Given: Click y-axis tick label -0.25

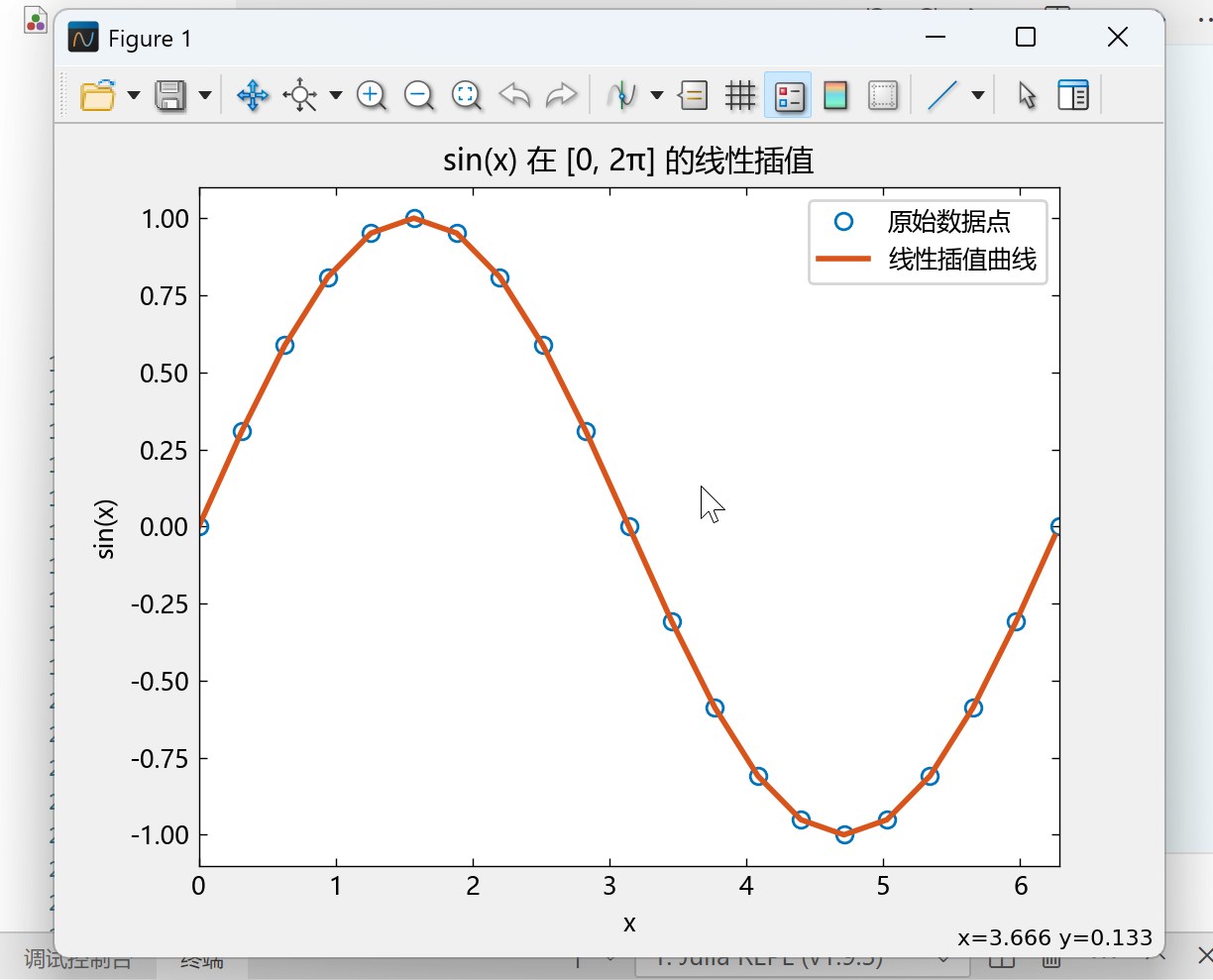Looking at the screenshot, I should [161, 604].
